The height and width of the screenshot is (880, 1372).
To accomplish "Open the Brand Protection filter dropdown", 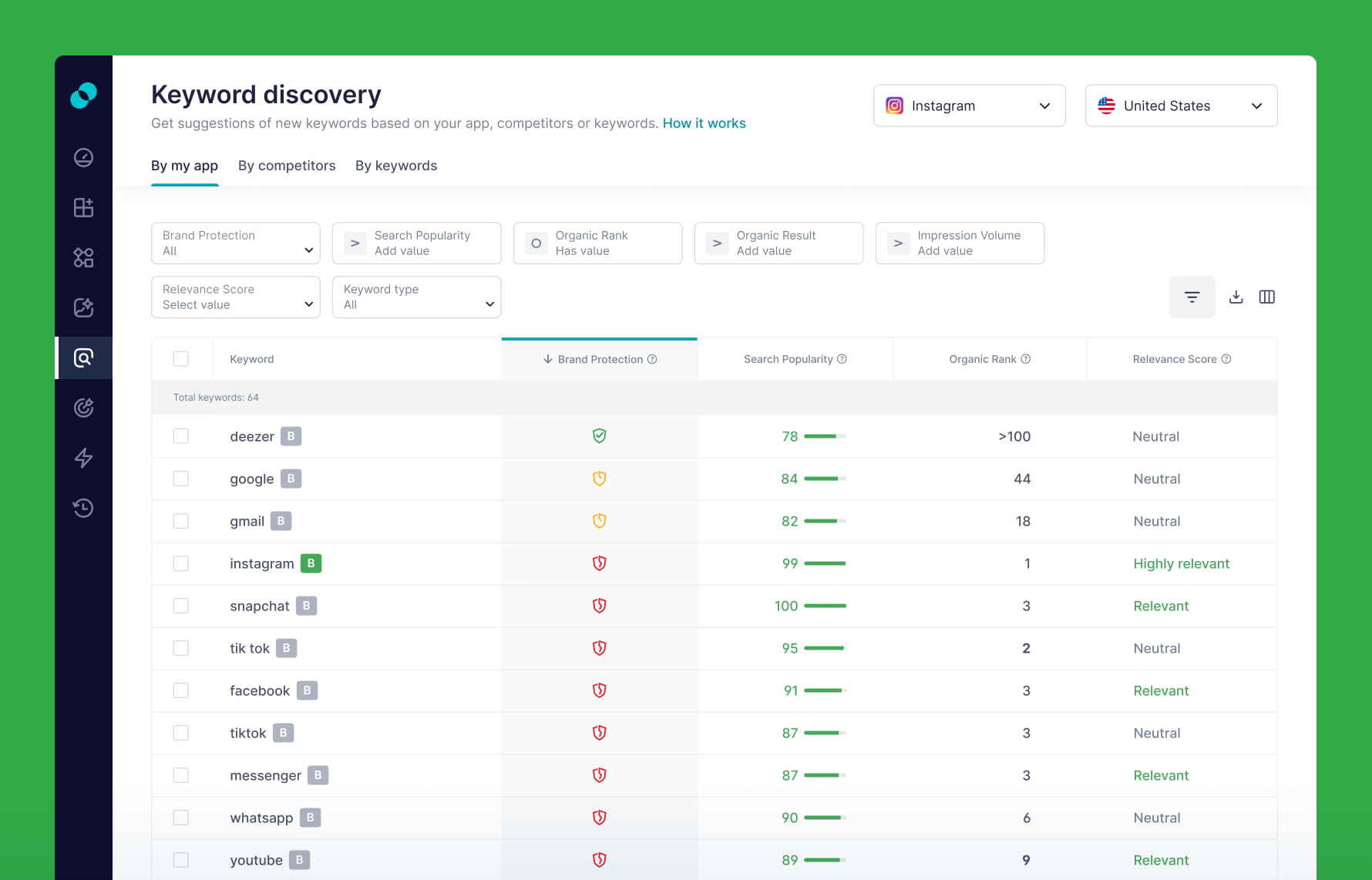I will pyautogui.click(x=235, y=243).
